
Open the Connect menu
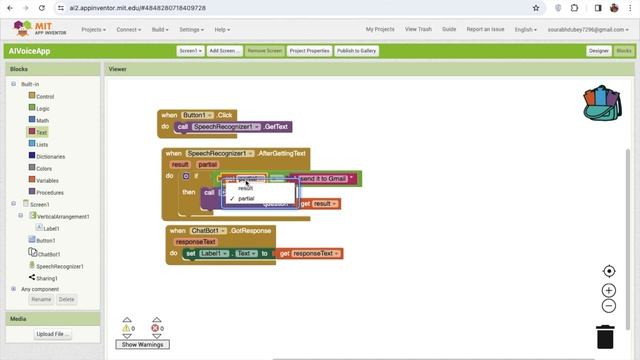pyautogui.click(x=129, y=29)
